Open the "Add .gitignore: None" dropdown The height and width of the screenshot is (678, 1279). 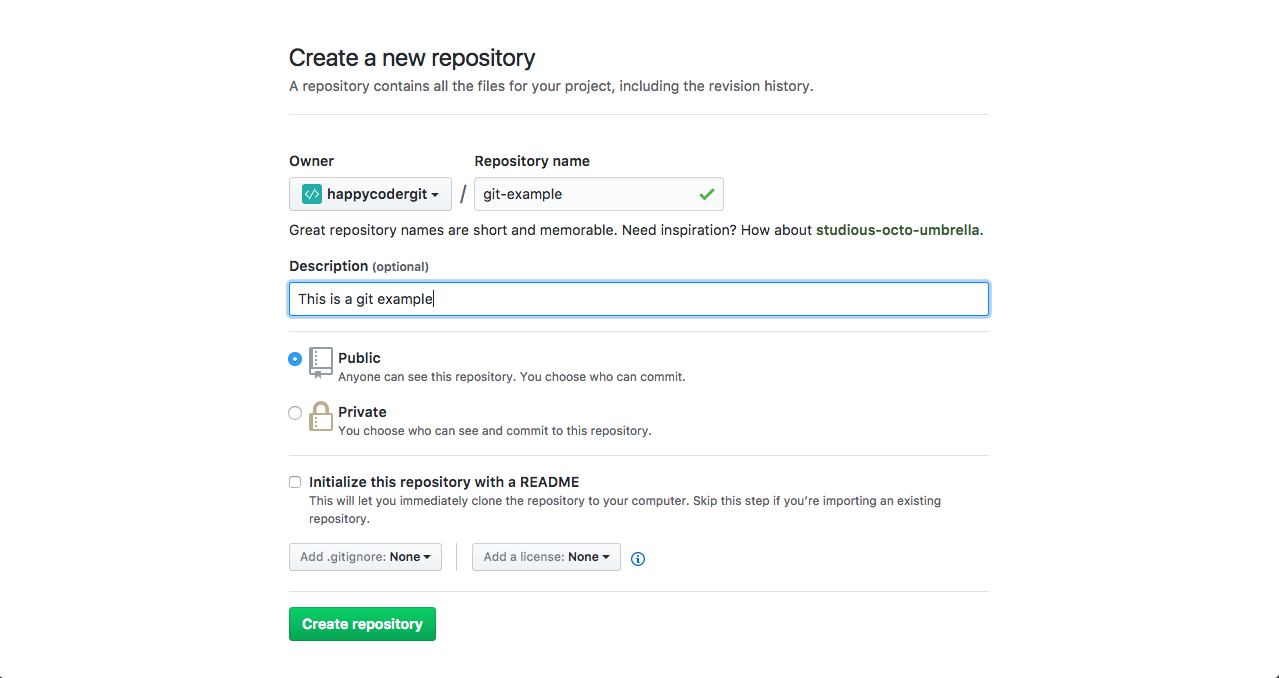(x=364, y=557)
